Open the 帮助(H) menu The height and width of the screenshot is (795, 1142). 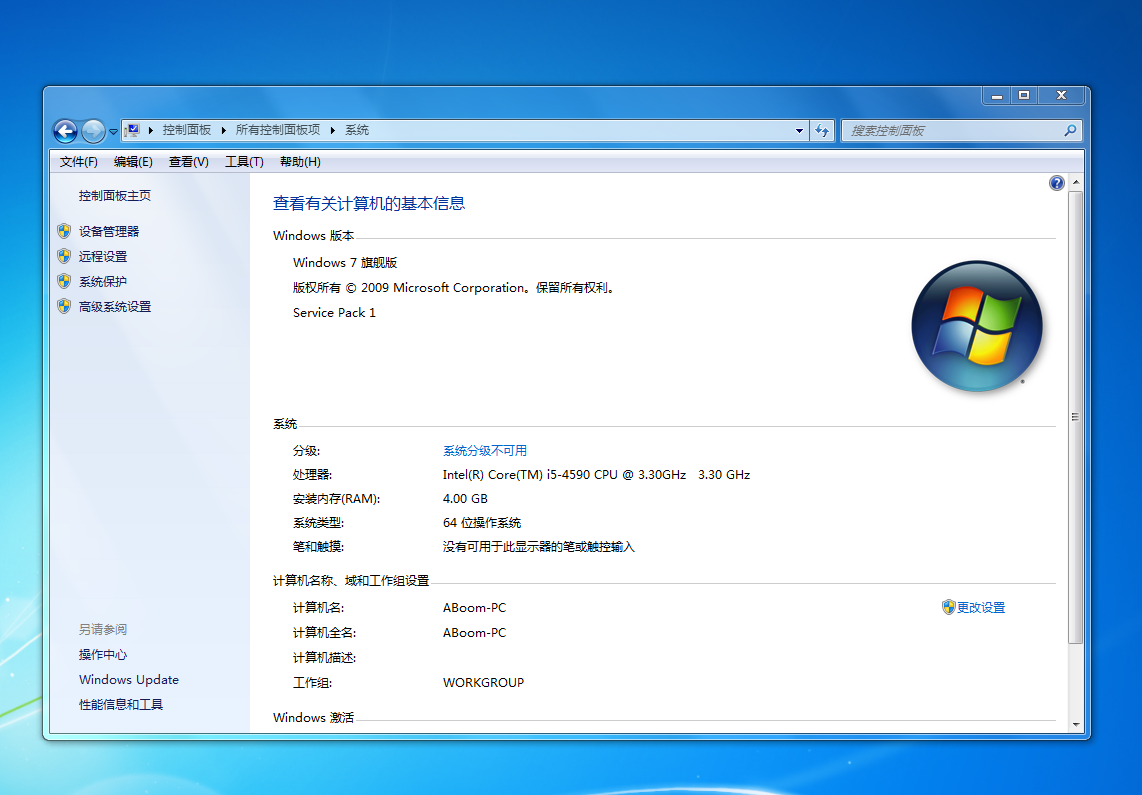click(300, 162)
